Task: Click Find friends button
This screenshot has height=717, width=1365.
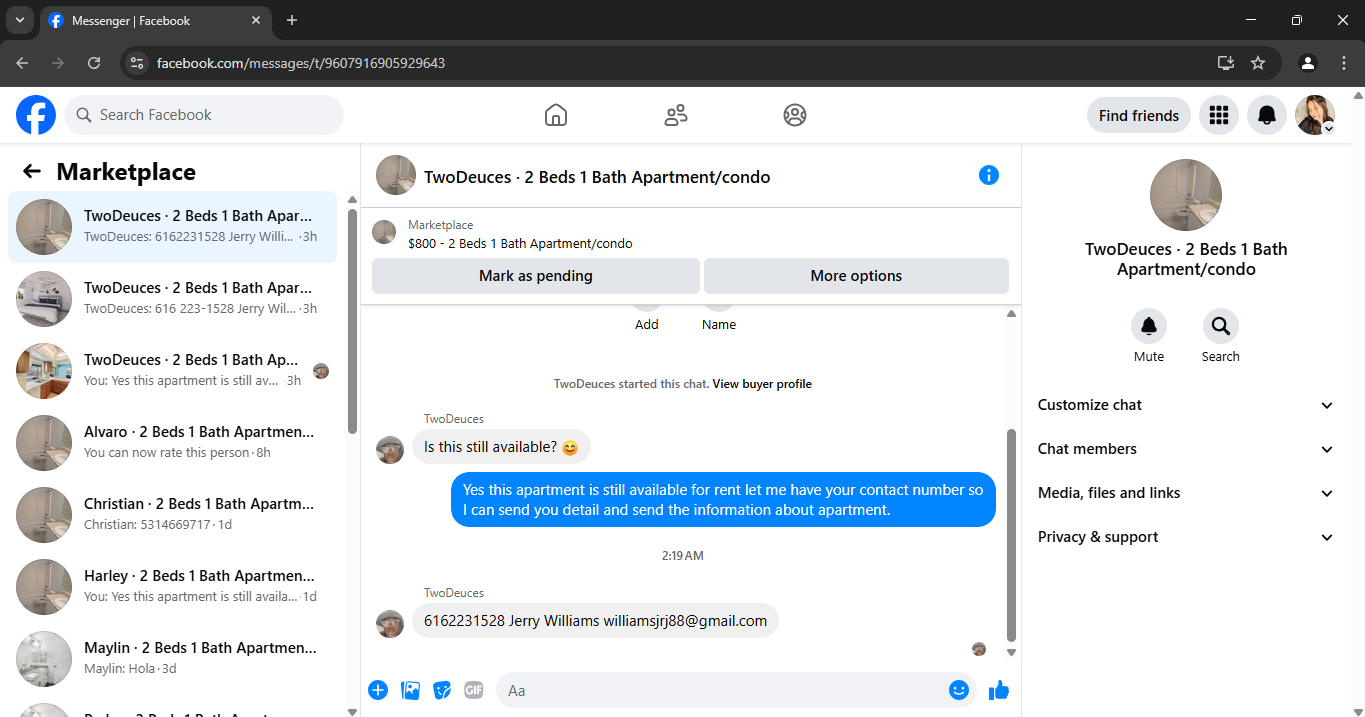Action: point(1139,115)
